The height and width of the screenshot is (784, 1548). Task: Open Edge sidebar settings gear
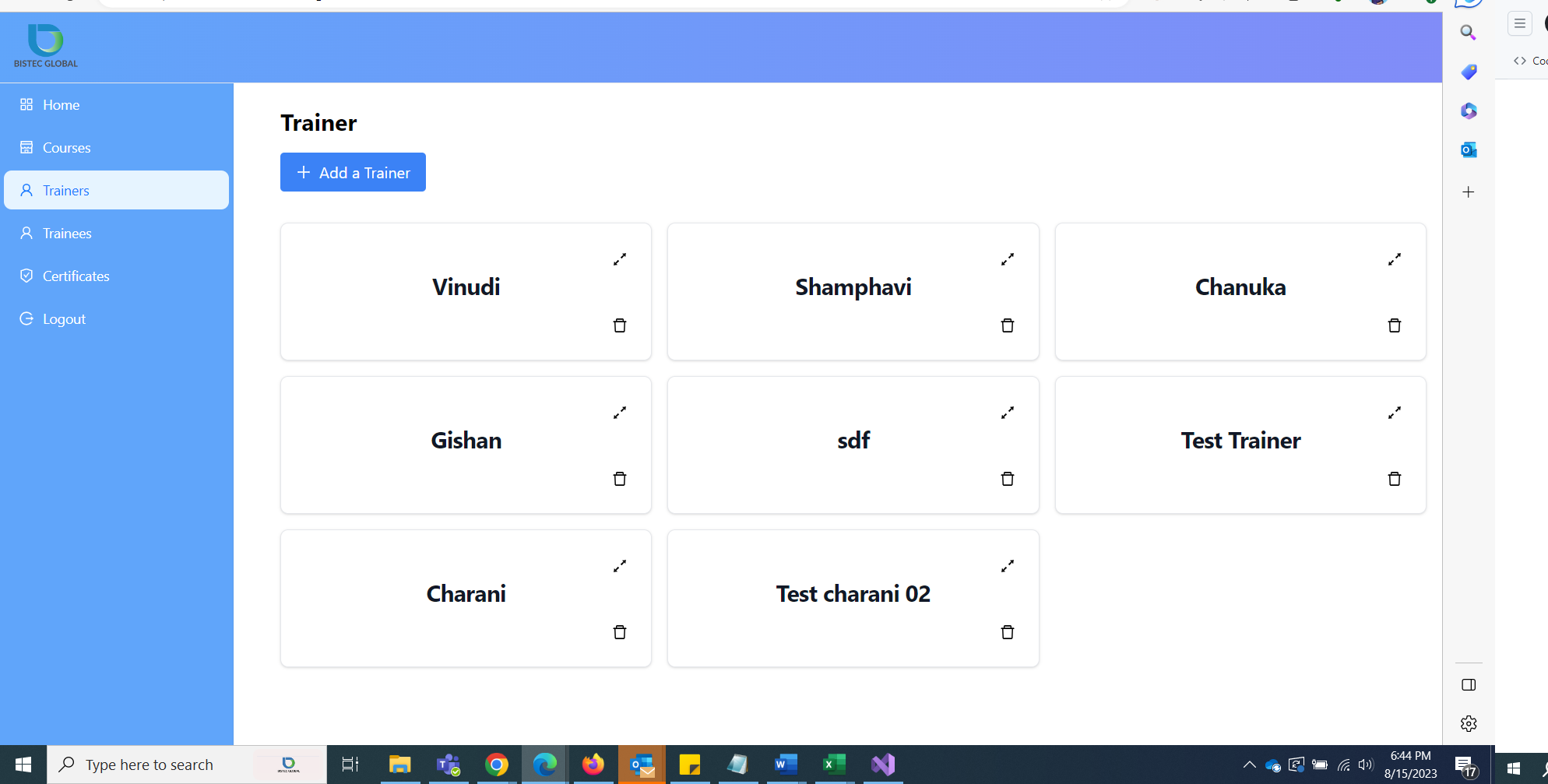click(1468, 723)
